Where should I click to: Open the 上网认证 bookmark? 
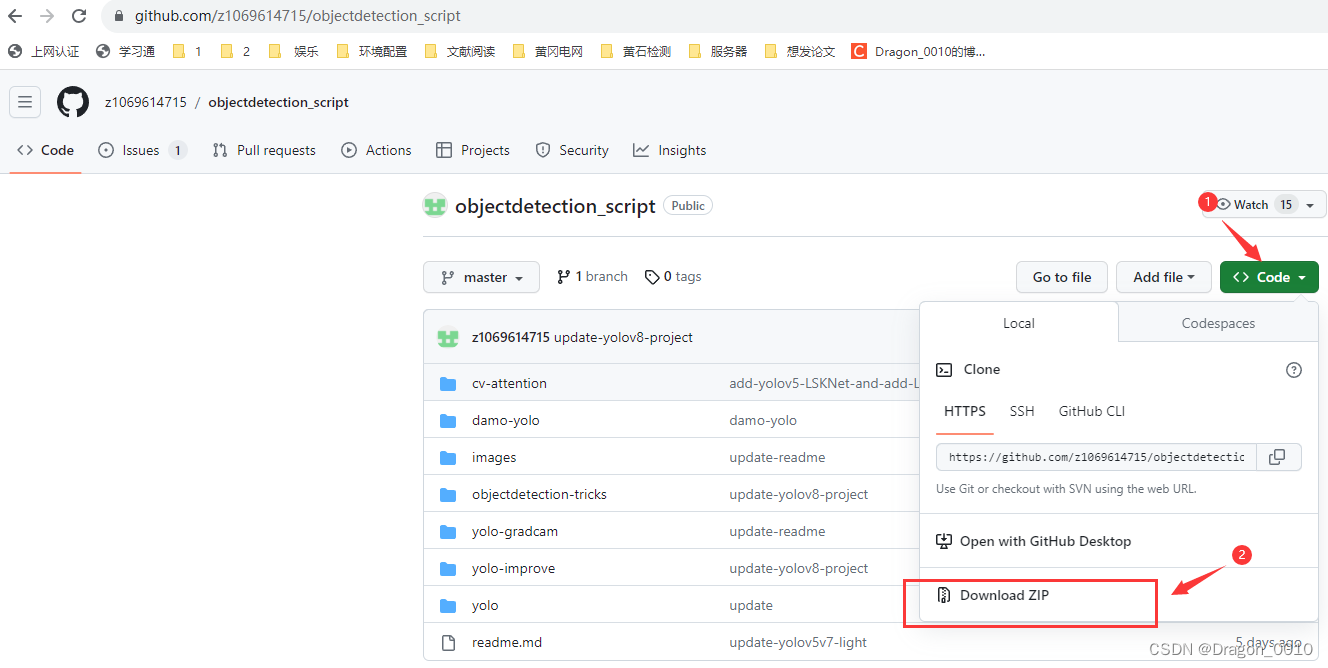(x=45, y=51)
